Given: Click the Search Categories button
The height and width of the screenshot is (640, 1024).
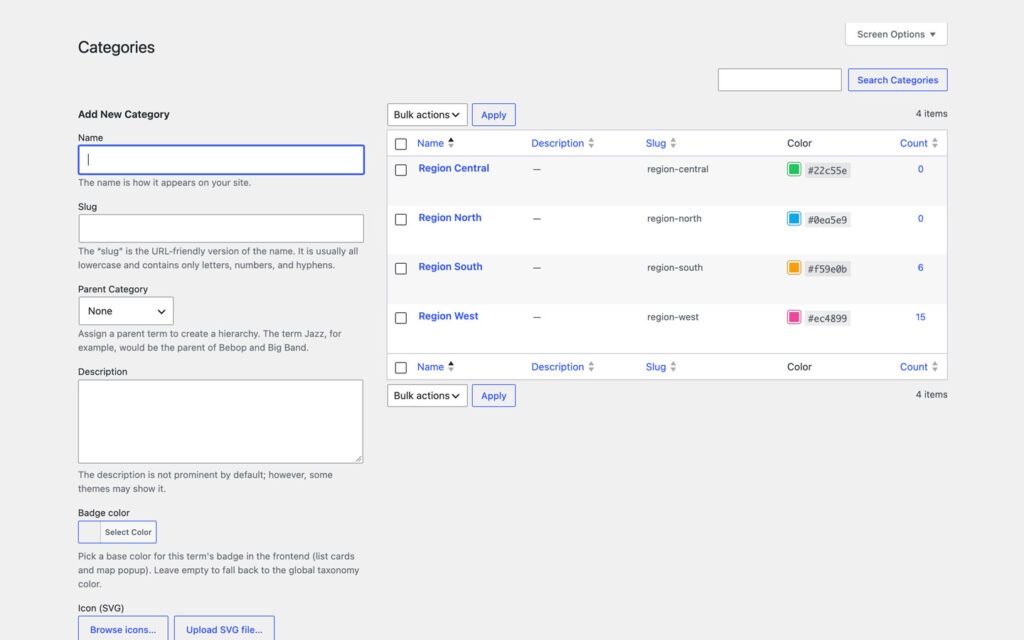Looking at the screenshot, I should 897,80.
